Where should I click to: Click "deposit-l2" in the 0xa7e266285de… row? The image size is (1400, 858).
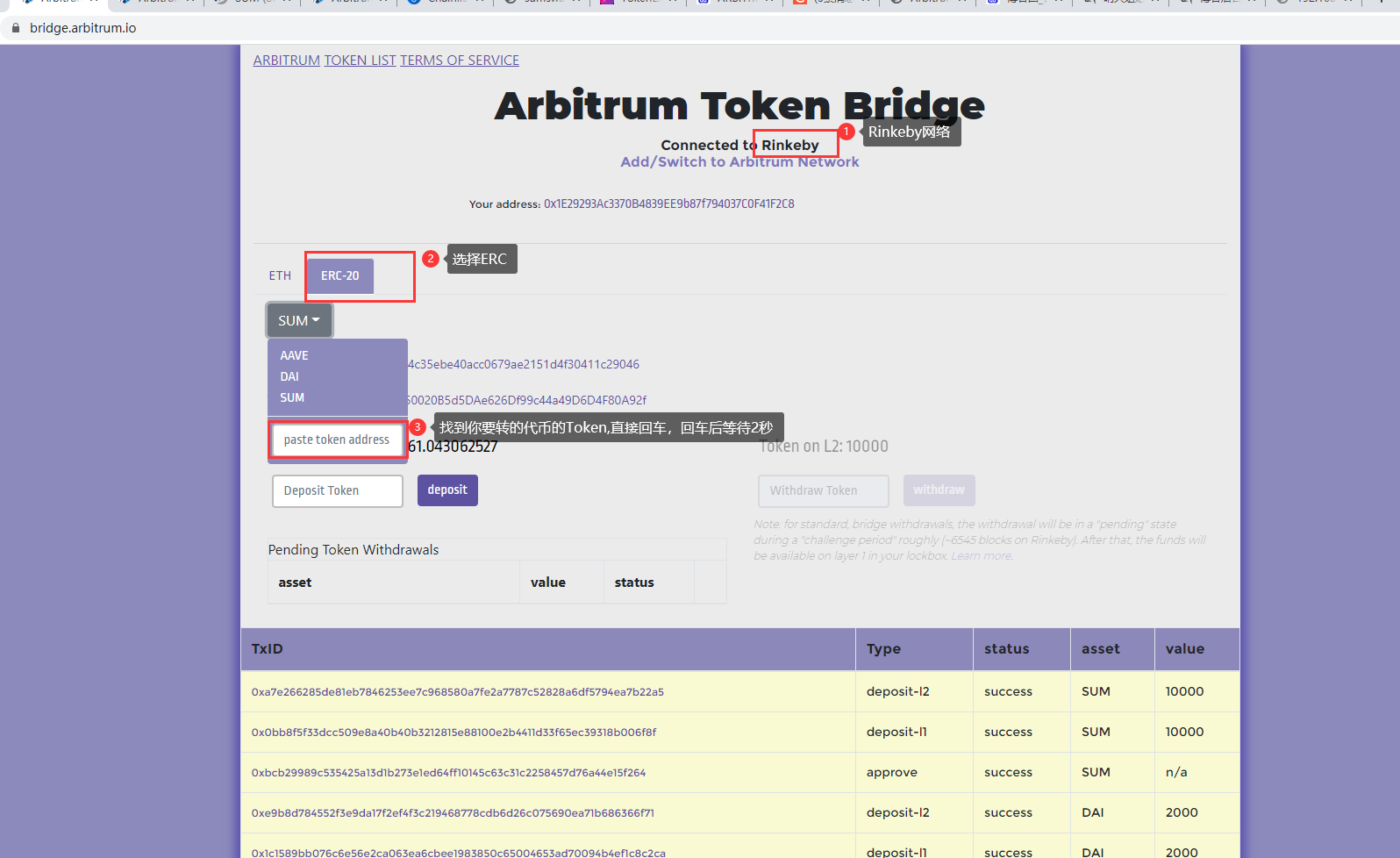(x=898, y=692)
